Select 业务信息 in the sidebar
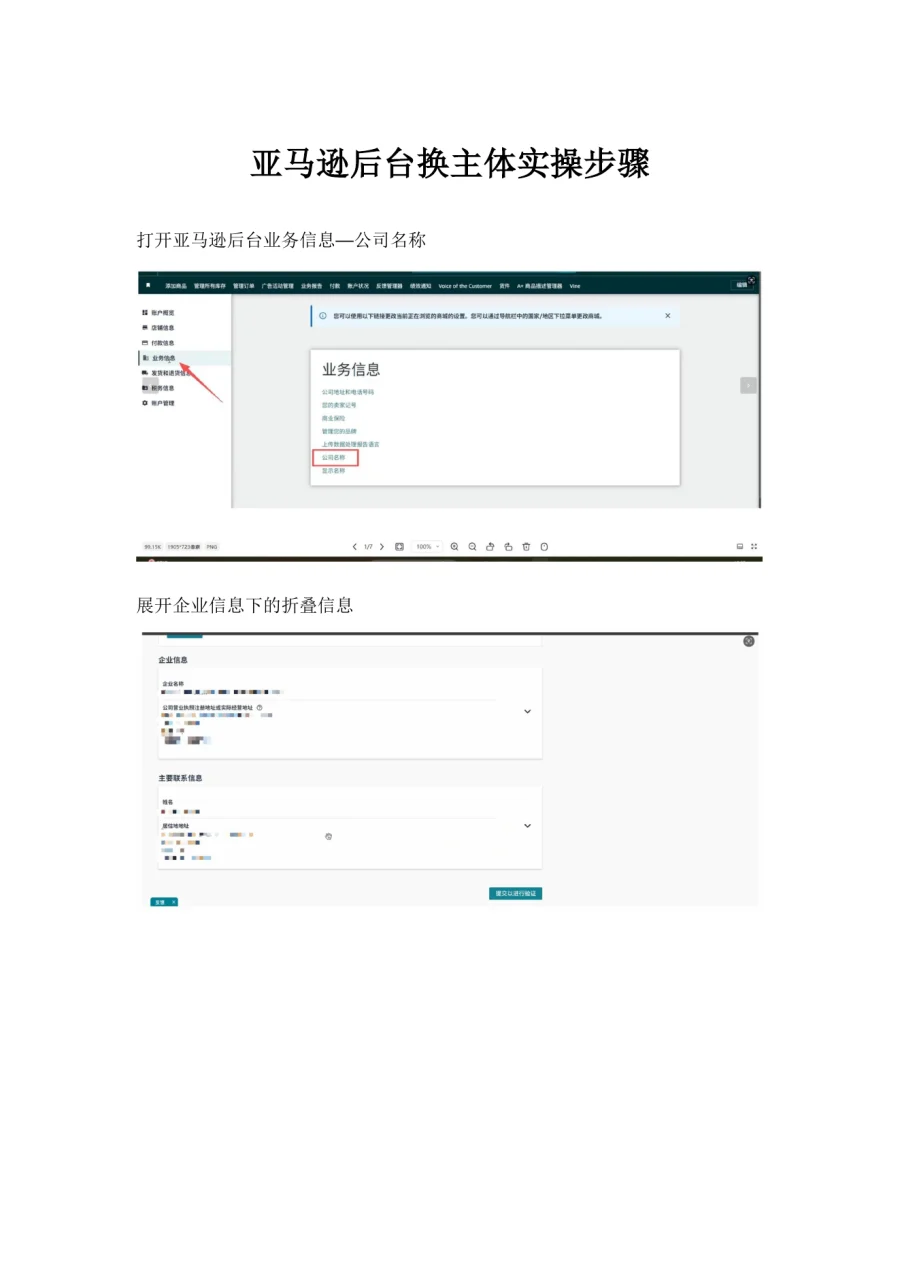900x1273 pixels. [185, 358]
